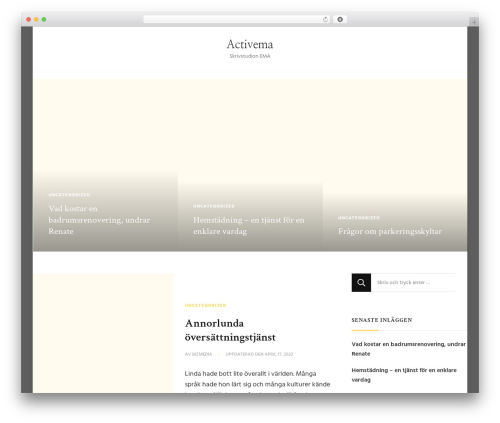Click the green maximize window button
Image resolution: width=500 pixels, height=423 pixels.
click(44, 19)
